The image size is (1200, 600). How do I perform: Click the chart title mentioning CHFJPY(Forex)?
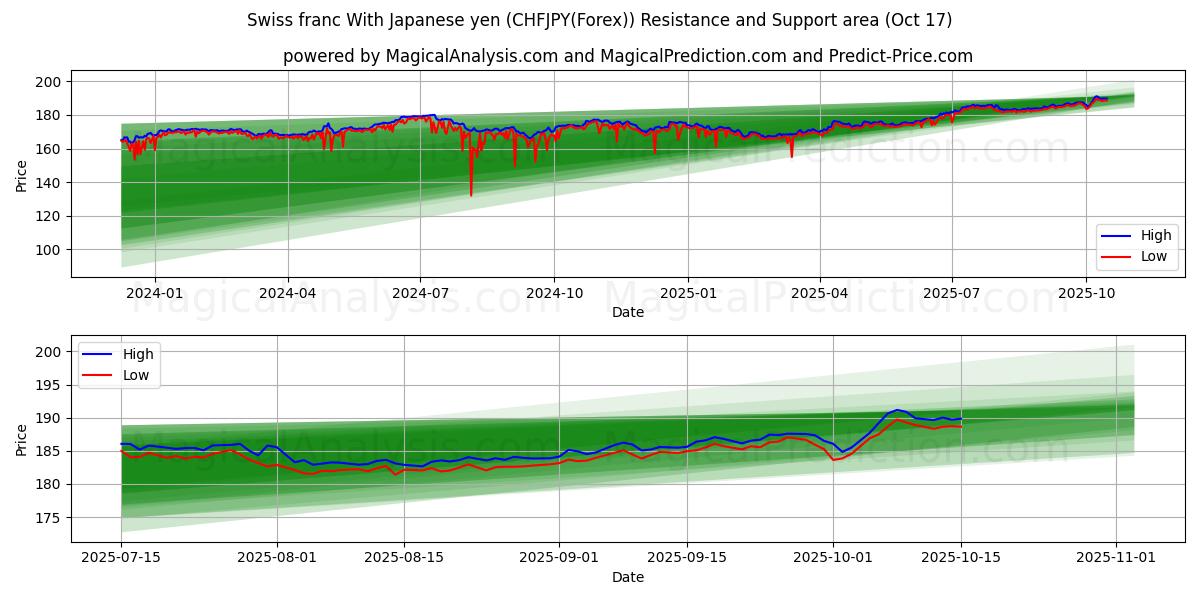[x=599, y=20]
